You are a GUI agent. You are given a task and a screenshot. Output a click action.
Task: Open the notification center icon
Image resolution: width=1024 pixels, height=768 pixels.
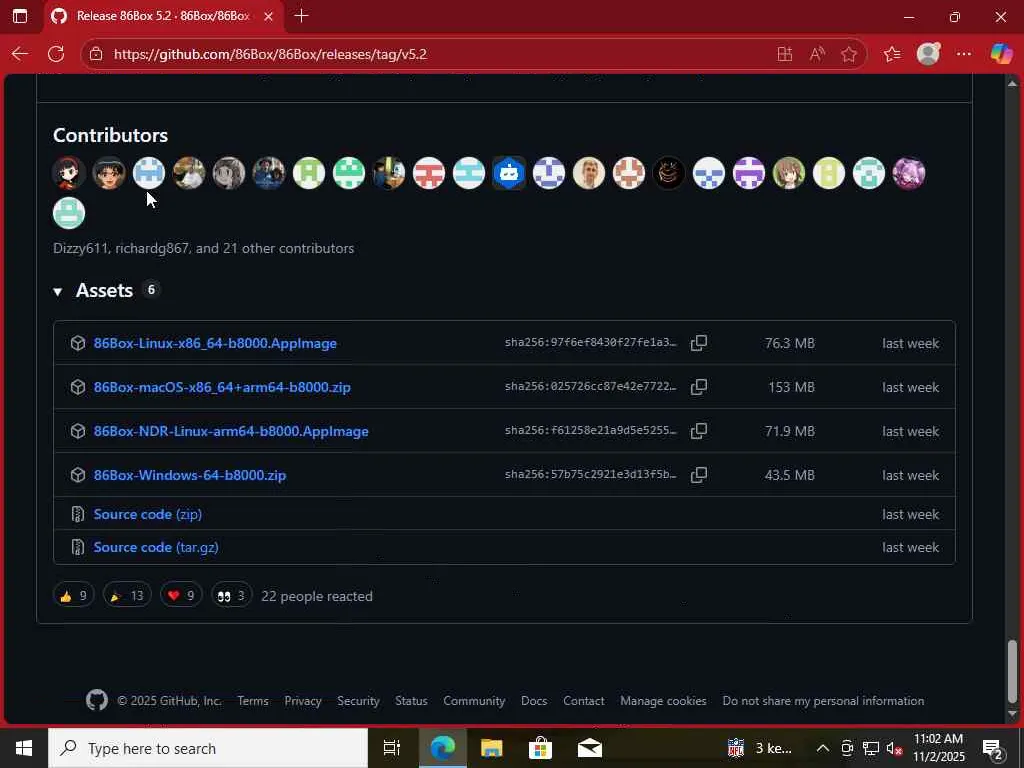pyautogui.click(x=993, y=748)
